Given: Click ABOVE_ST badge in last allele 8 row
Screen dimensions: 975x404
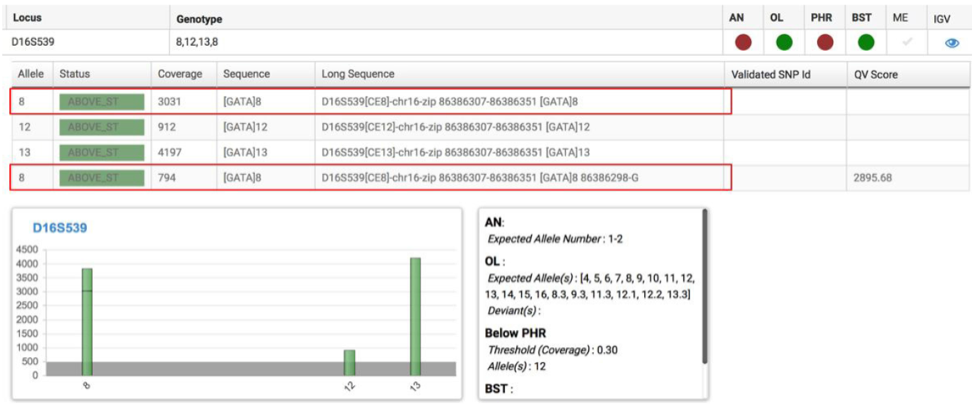Looking at the screenshot, I should point(101,178).
